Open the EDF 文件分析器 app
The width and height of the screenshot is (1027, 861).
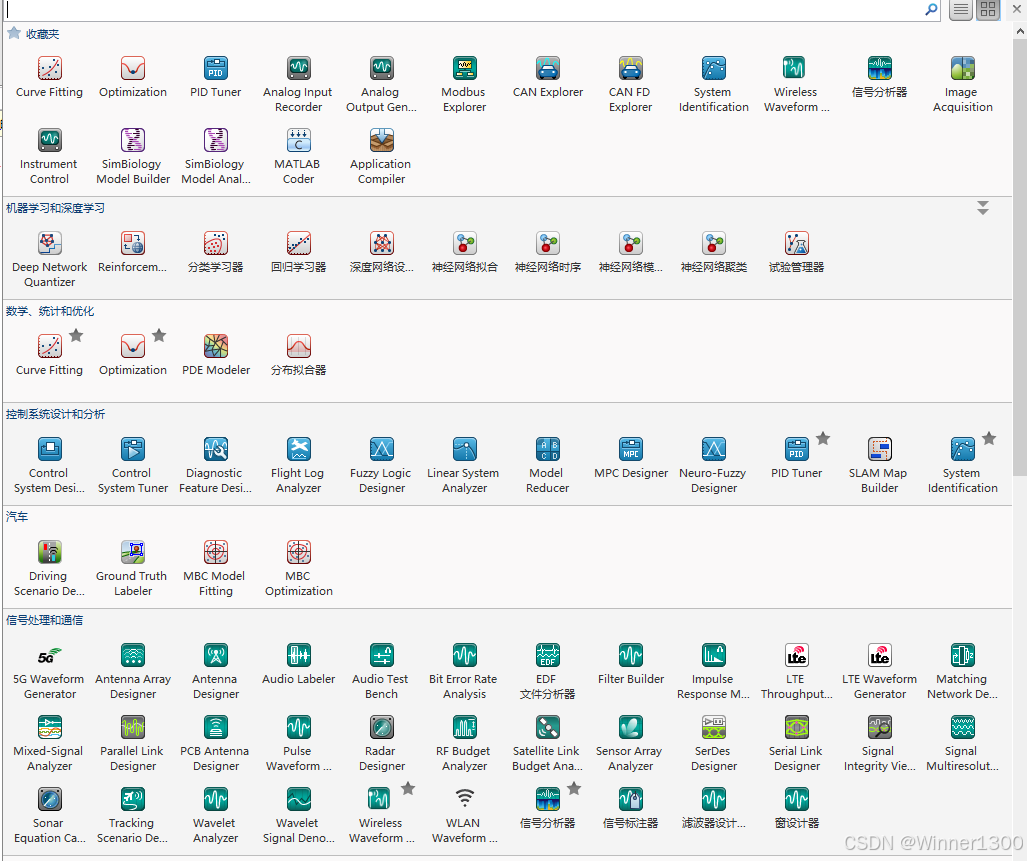(x=548, y=671)
